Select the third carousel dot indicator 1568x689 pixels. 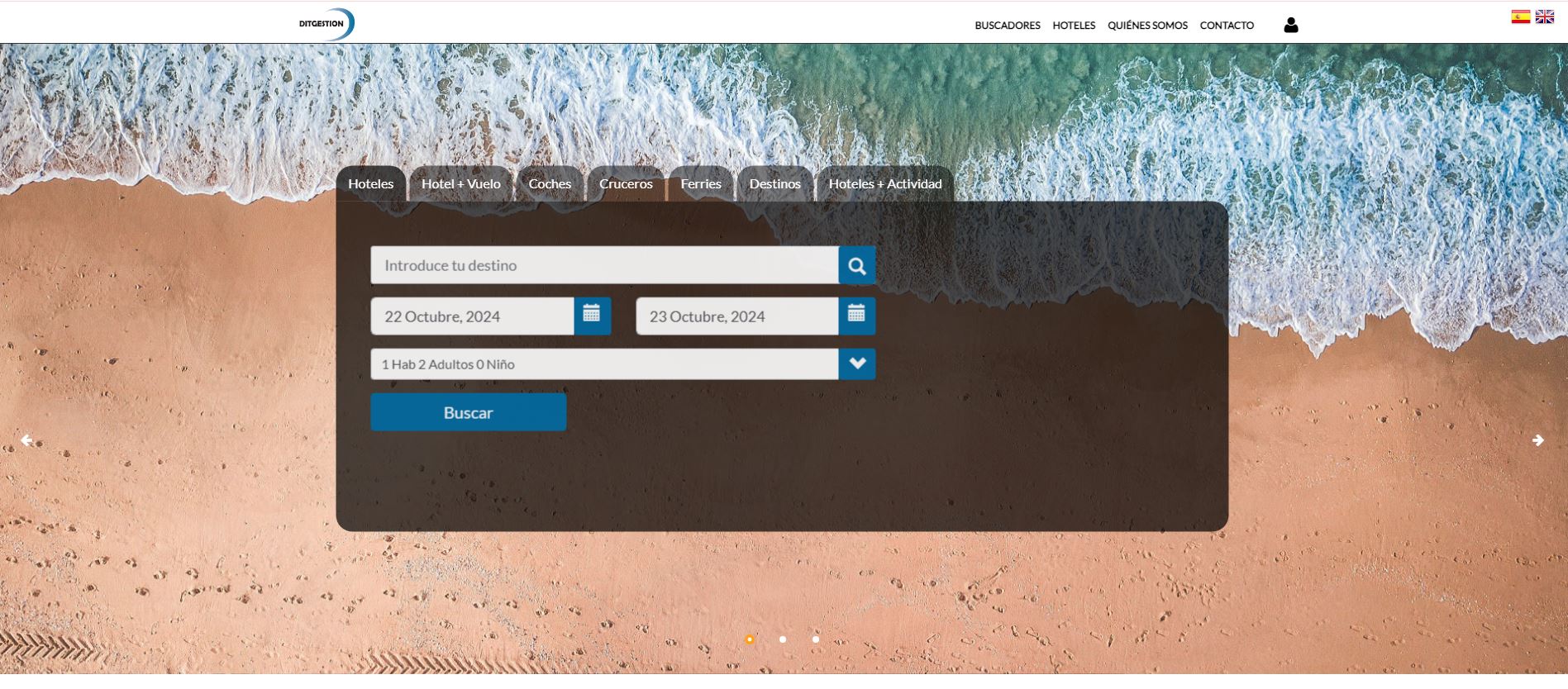tap(816, 639)
